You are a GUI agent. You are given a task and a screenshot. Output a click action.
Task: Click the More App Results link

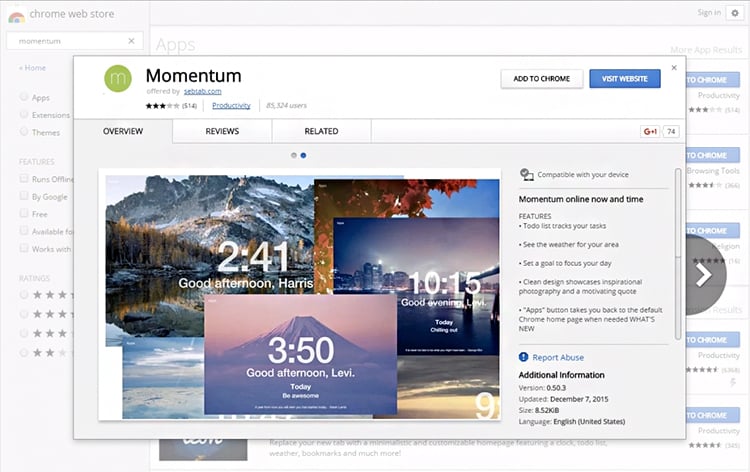click(x=706, y=50)
